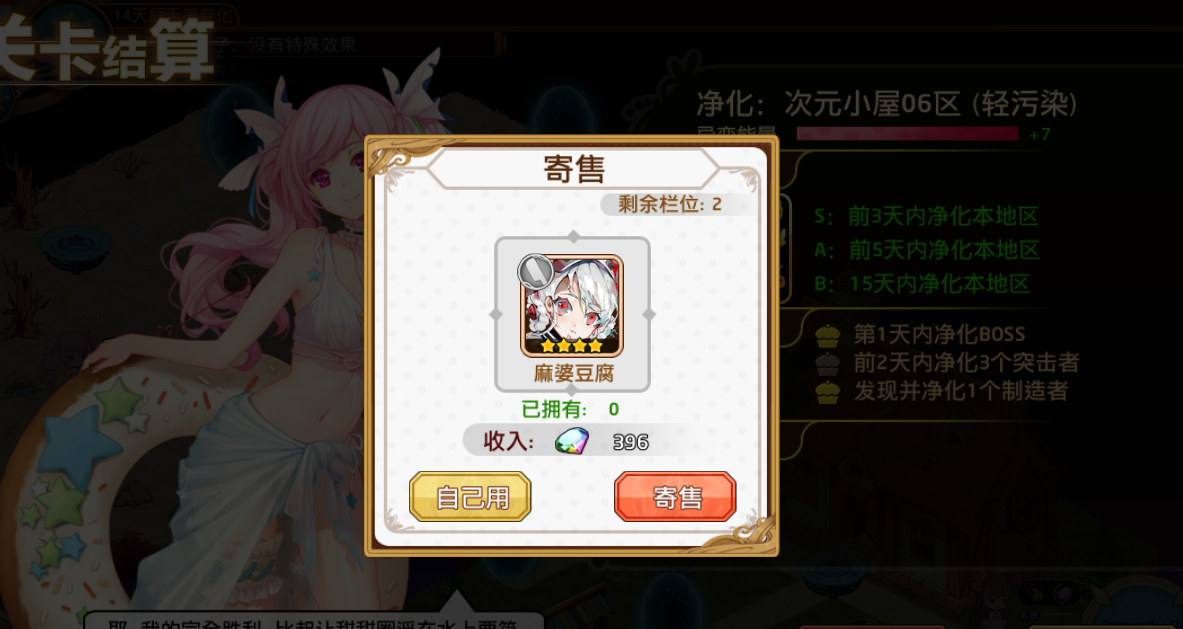Viewport: 1183px width, 629px height.
Task: Click the four-star rating on portrait
Action: coord(572,346)
